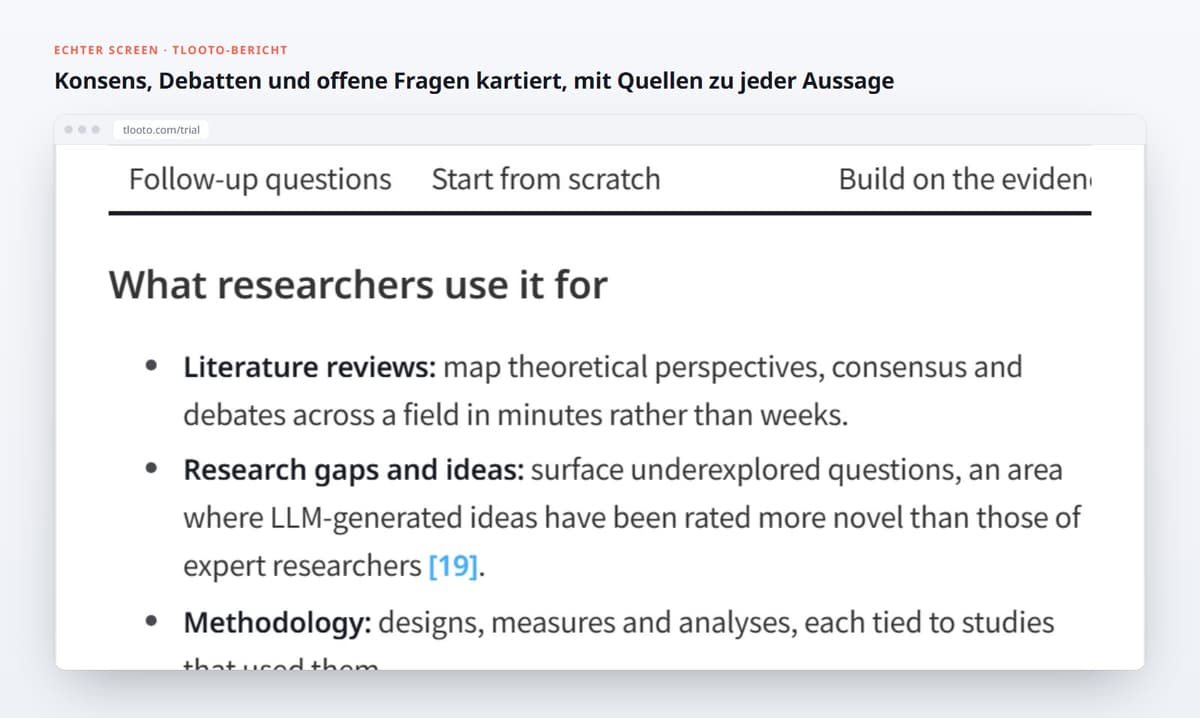Screen dimensions: 1200x718
Task: Click the orange 'ECHTER SCREEN · TLOOTO-BERICHT' label
Action: coord(171,50)
